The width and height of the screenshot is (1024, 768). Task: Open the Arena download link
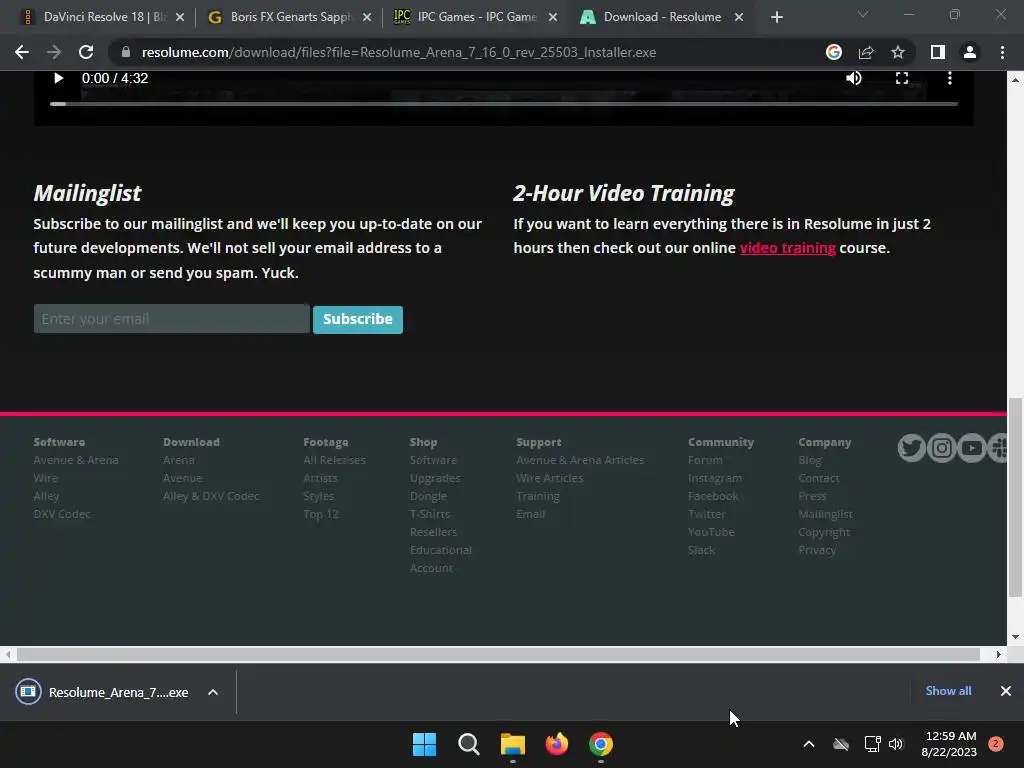click(x=178, y=460)
